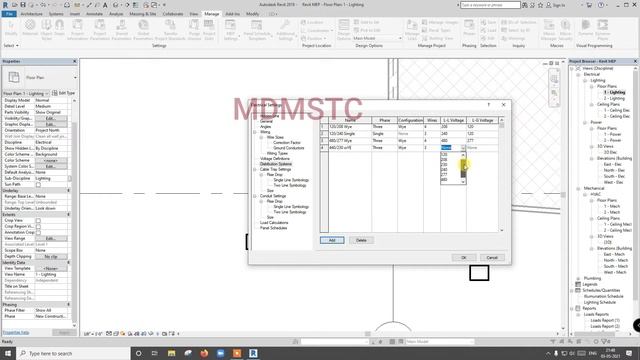640x360 pixels.
Task: Open the File menu tab
Action: pos(9,14)
